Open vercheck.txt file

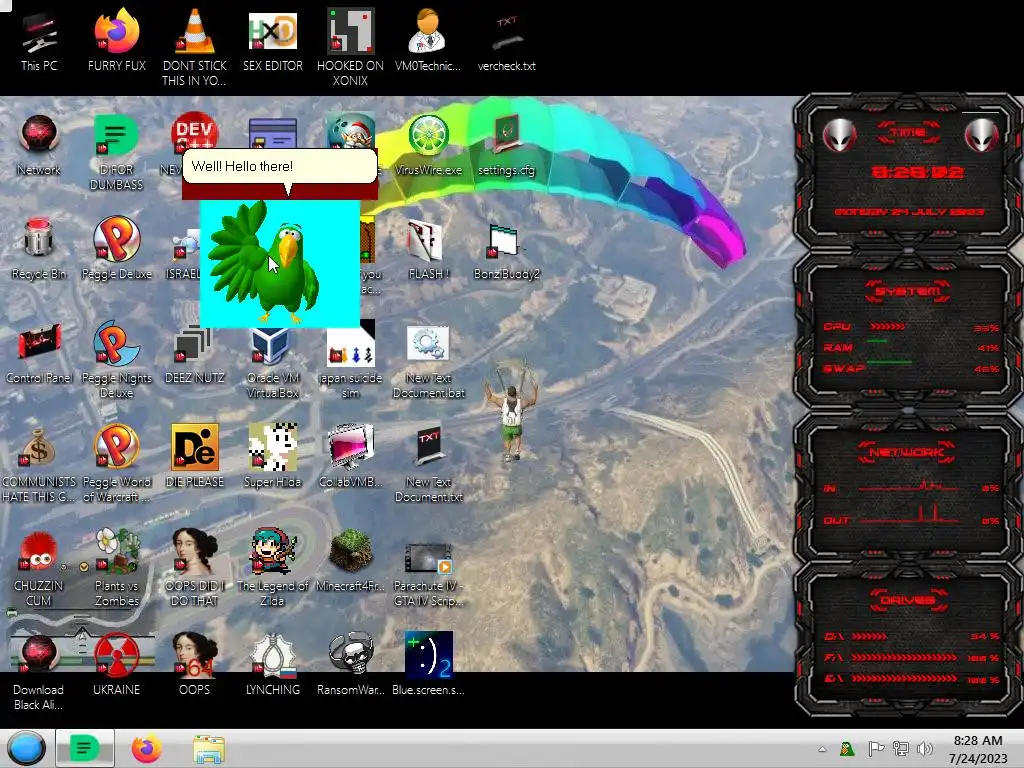pyautogui.click(x=506, y=40)
